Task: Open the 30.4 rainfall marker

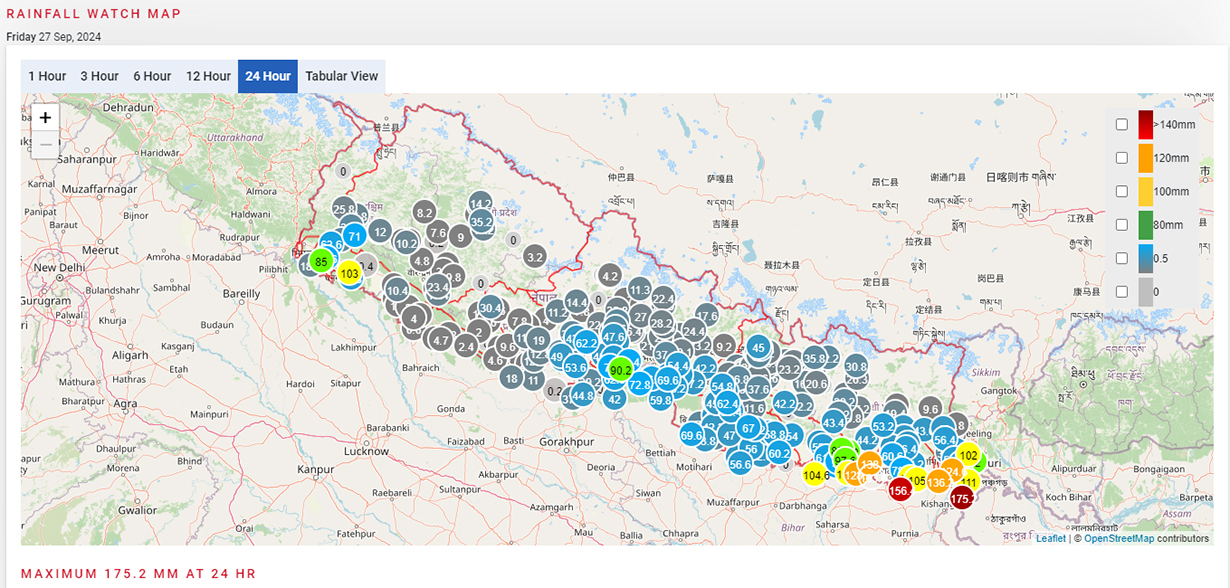Action: pos(490,307)
